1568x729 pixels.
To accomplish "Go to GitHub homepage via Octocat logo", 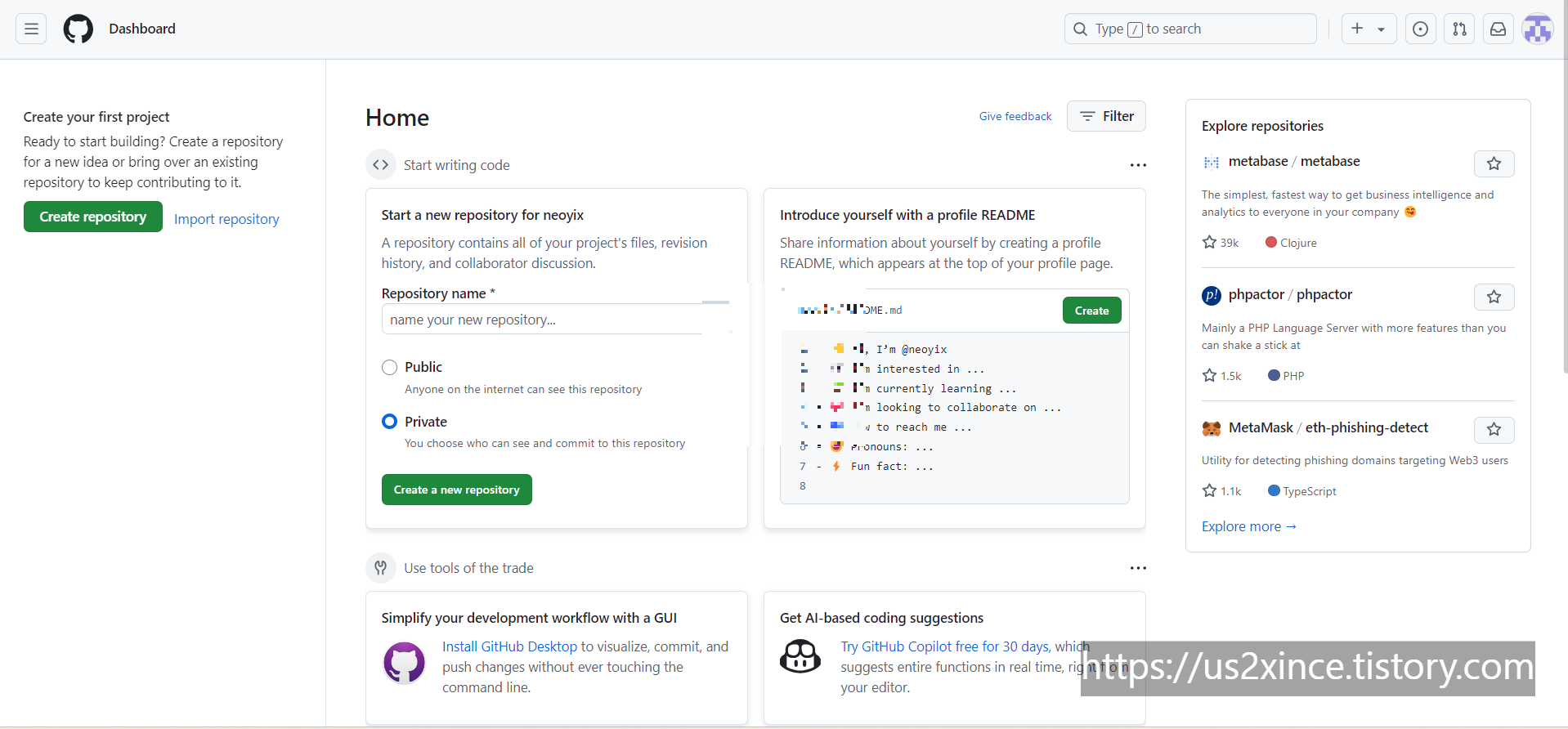I will pos(78,29).
